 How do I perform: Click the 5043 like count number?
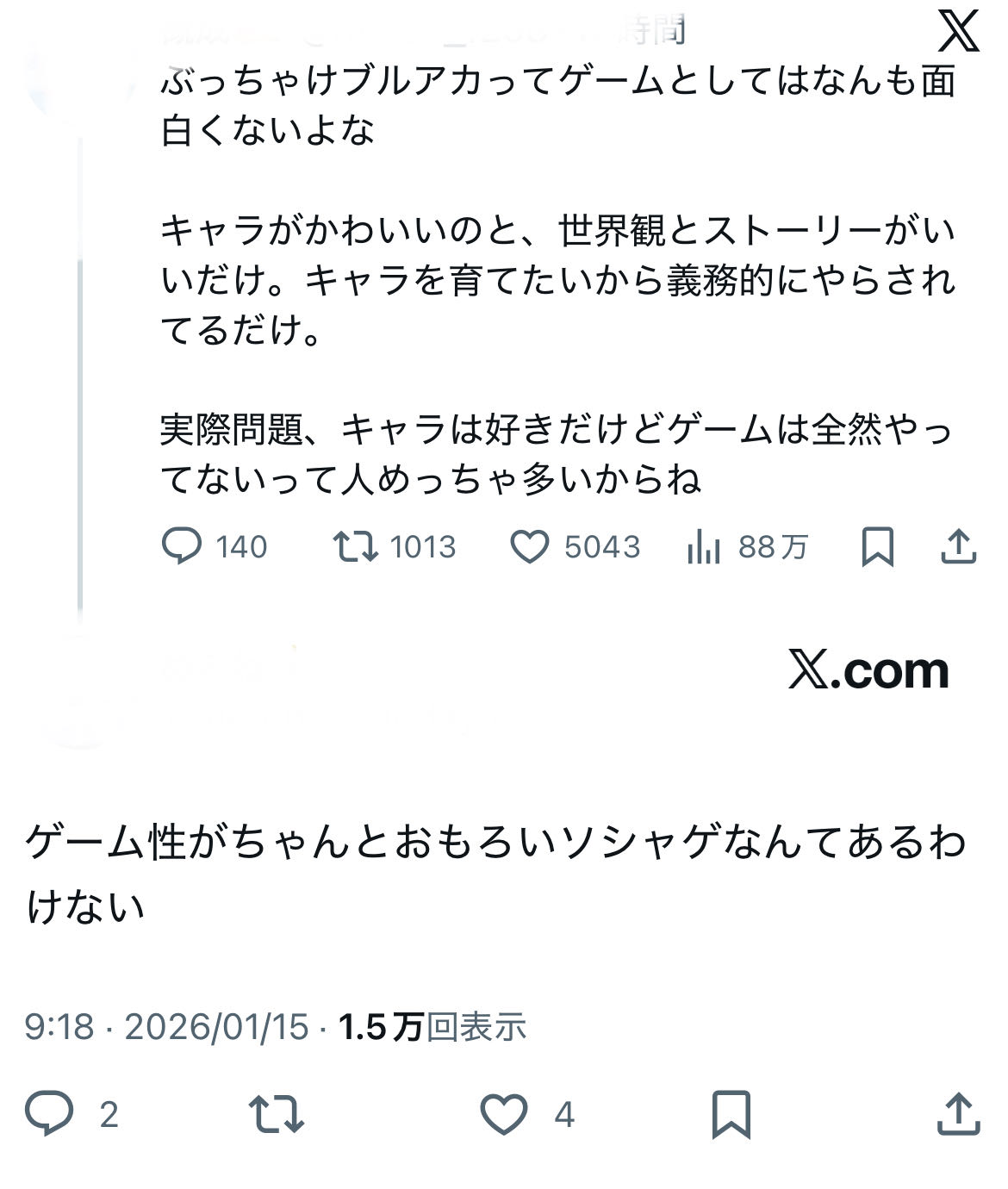click(x=602, y=547)
